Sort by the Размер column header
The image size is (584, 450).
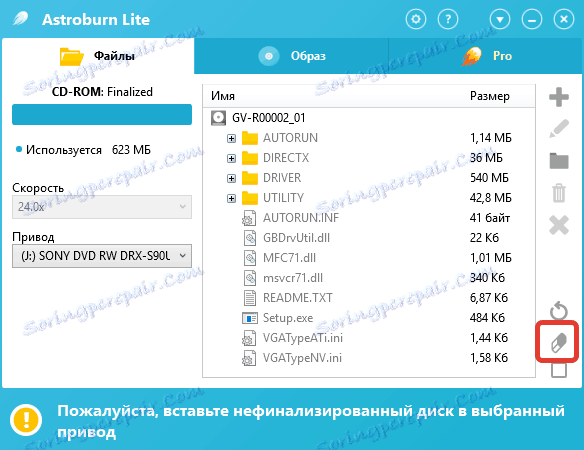point(489,96)
